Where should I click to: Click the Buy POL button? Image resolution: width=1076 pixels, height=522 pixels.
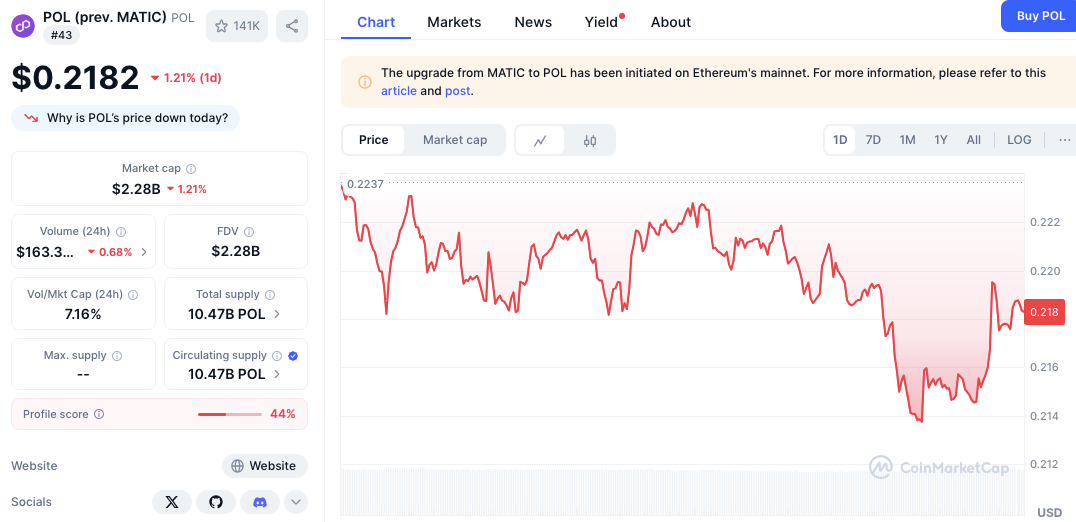pos(1040,16)
